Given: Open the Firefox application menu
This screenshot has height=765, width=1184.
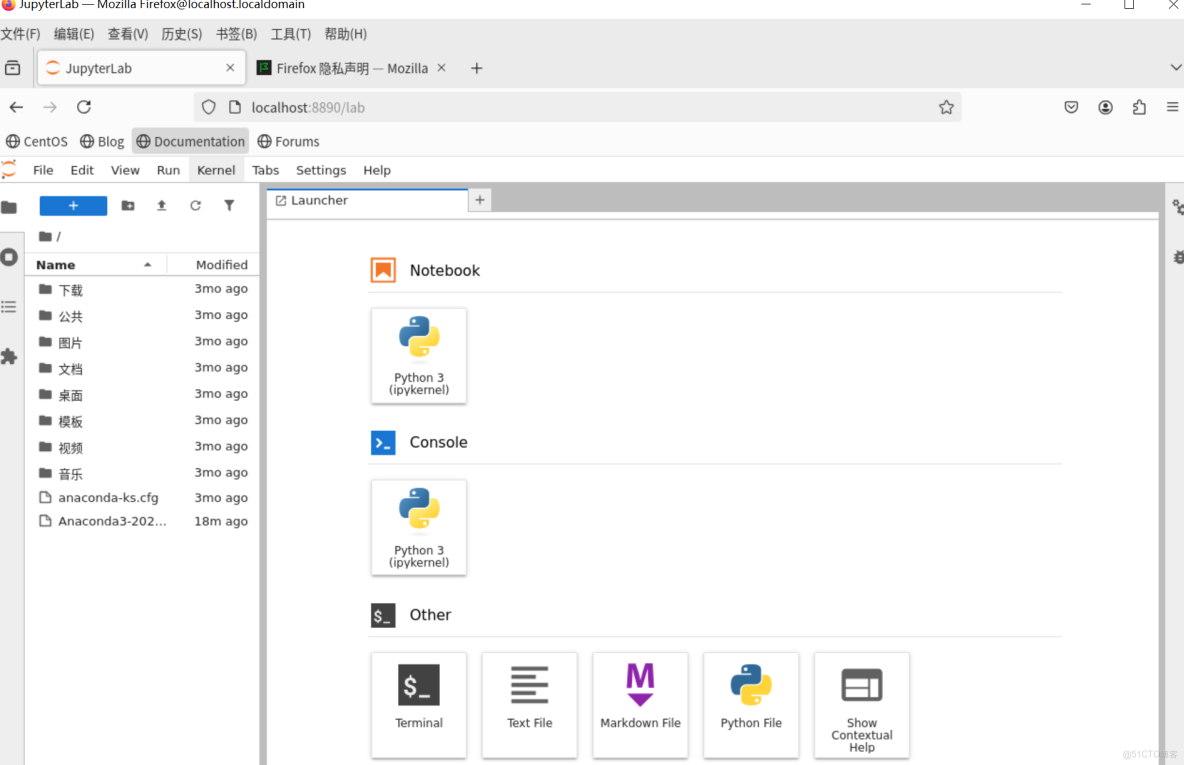Looking at the screenshot, I should point(1172,107).
